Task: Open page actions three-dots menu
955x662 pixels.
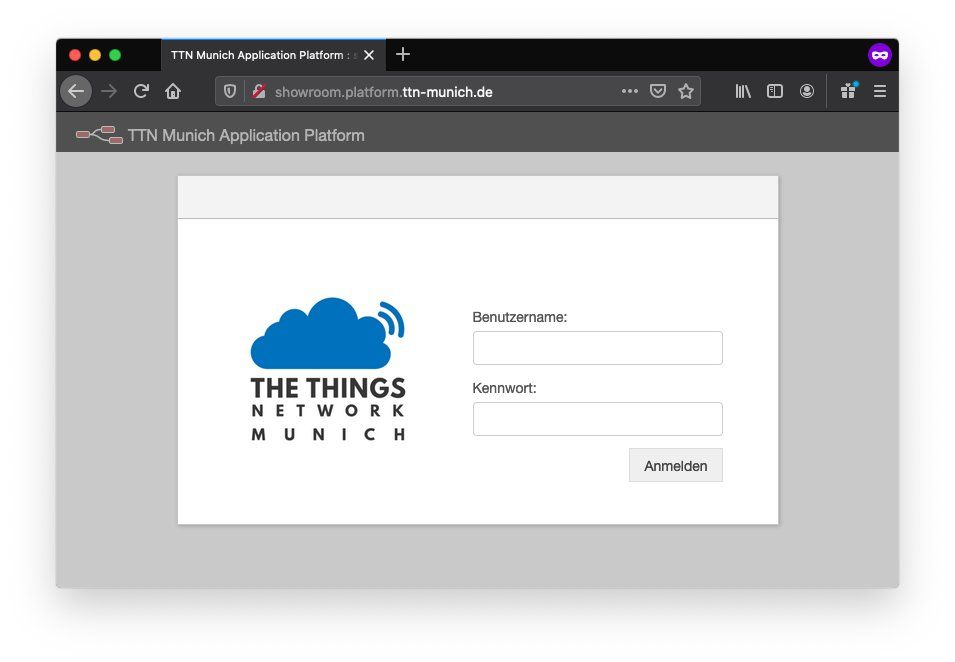Action: pyautogui.click(x=630, y=91)
